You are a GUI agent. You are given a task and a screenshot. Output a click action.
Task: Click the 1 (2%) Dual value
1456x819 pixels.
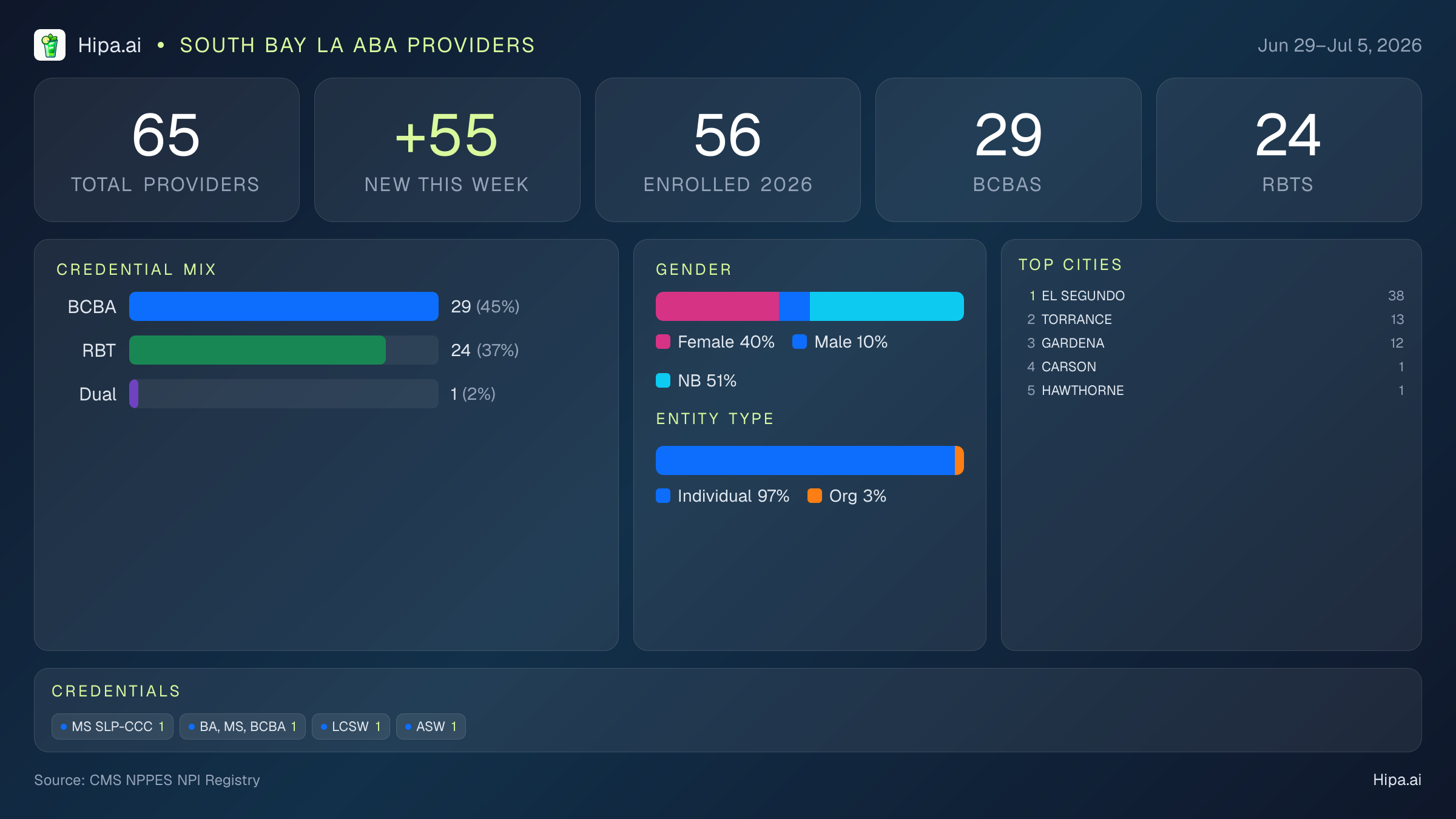click(x=473, y=394)
